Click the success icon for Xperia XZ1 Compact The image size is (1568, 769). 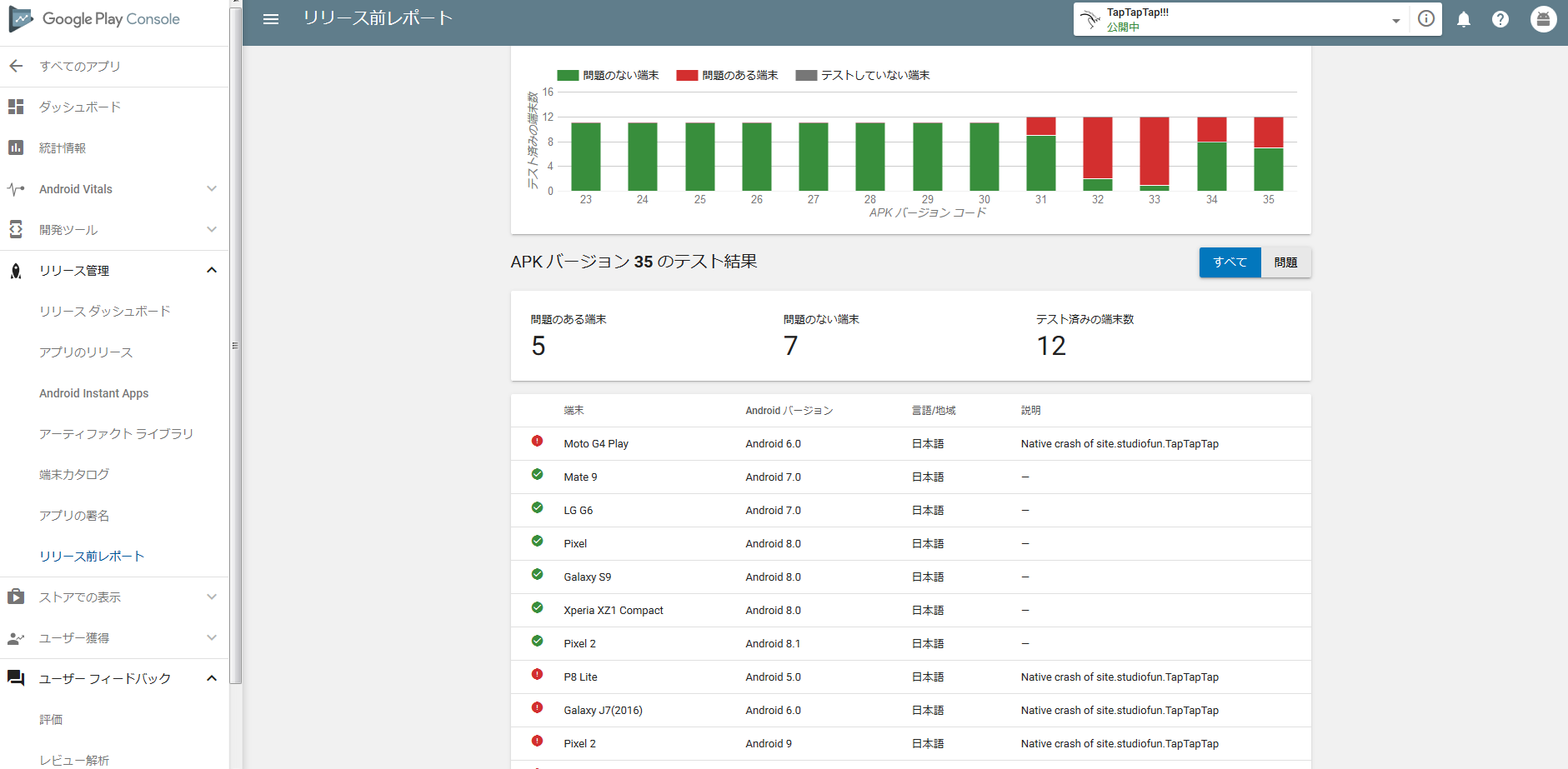[537, 608]
